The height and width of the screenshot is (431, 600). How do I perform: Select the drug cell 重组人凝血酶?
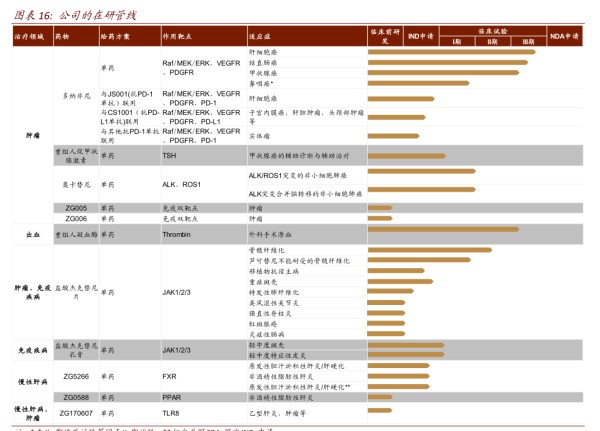tap(76, 235)
